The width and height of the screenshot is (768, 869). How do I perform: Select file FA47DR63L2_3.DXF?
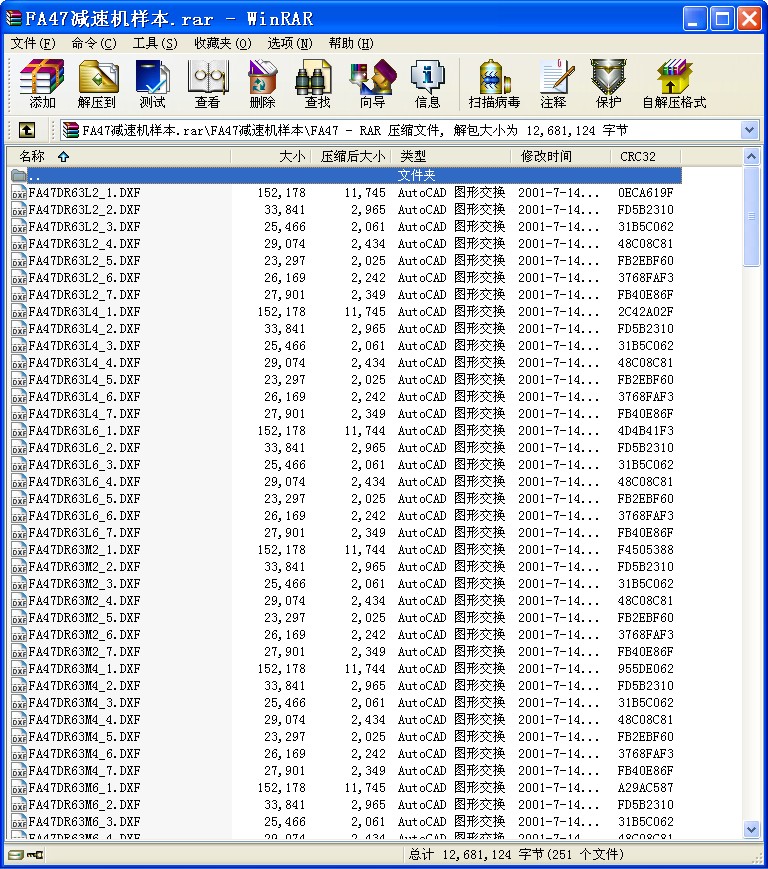coord(84,227)
